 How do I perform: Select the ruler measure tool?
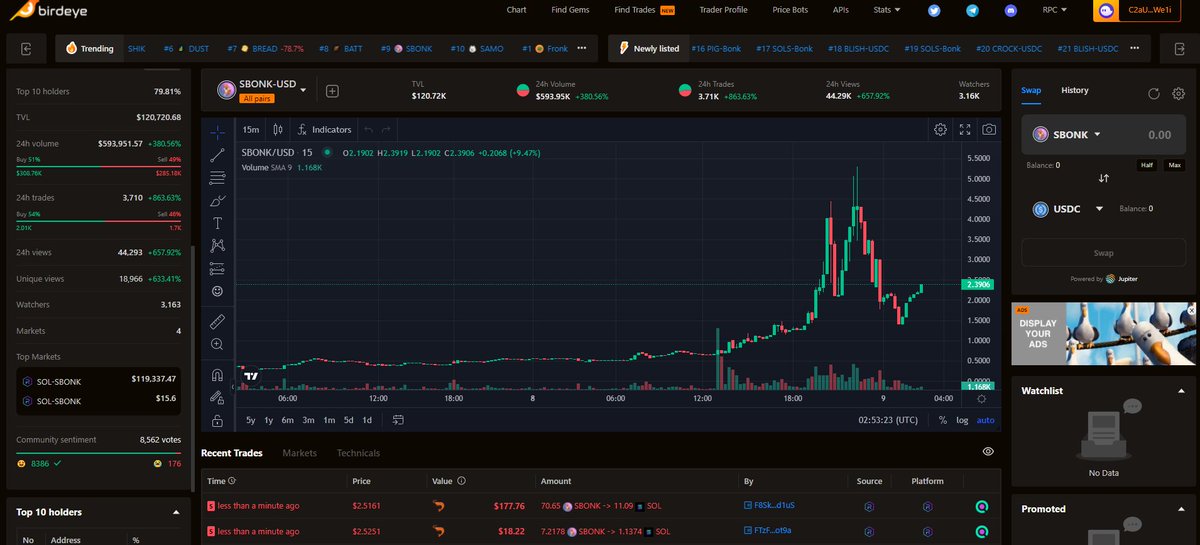(217, 321)
